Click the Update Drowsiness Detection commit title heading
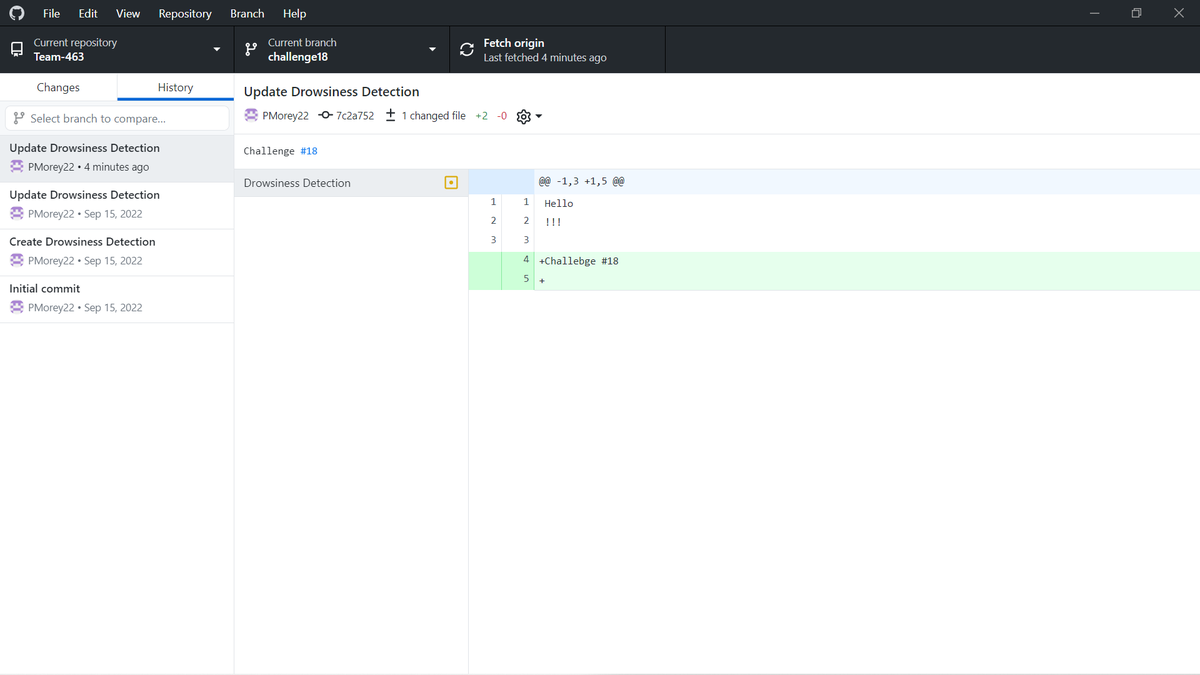 pos(331,91)
